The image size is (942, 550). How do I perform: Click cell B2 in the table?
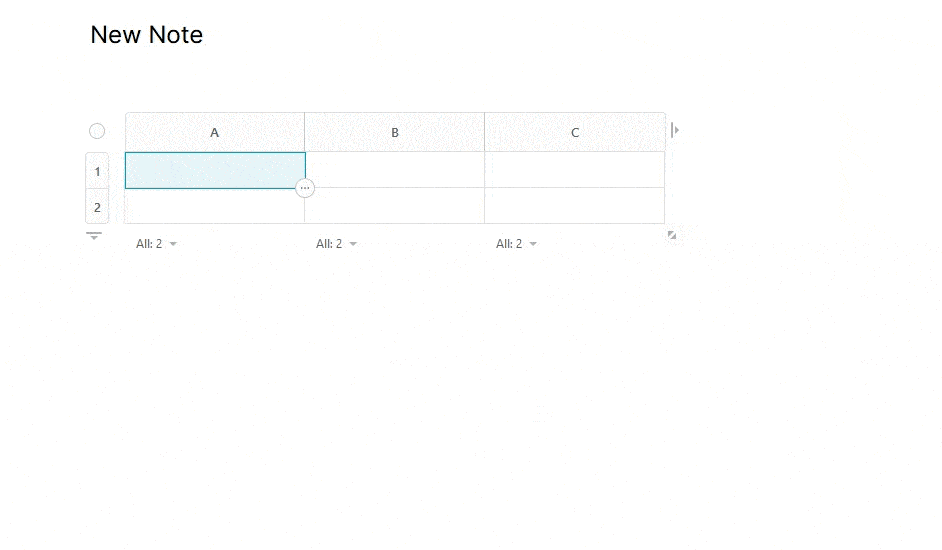click(x=395, y=206)
